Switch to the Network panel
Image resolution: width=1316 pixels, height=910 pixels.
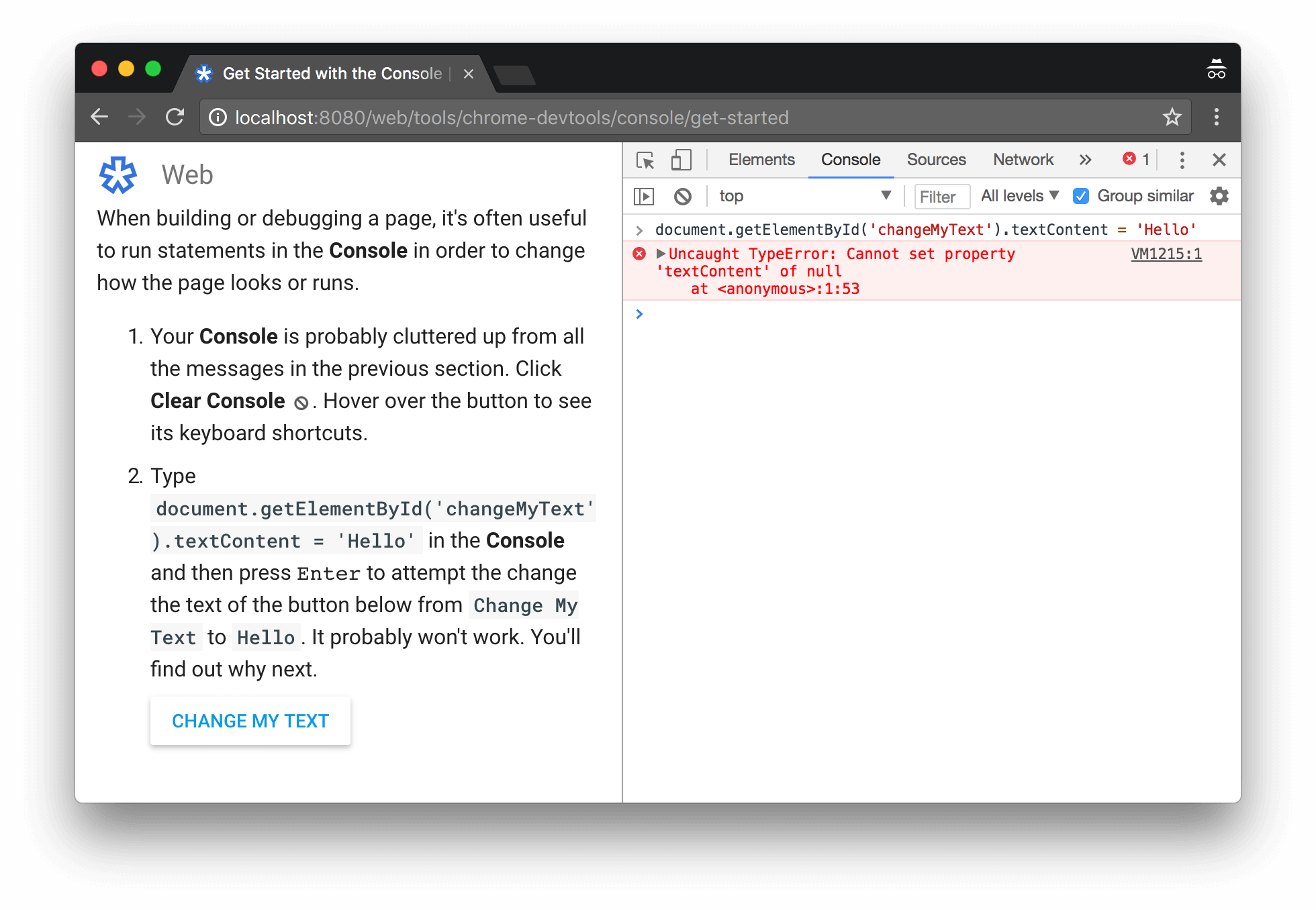coord(1023,160)
